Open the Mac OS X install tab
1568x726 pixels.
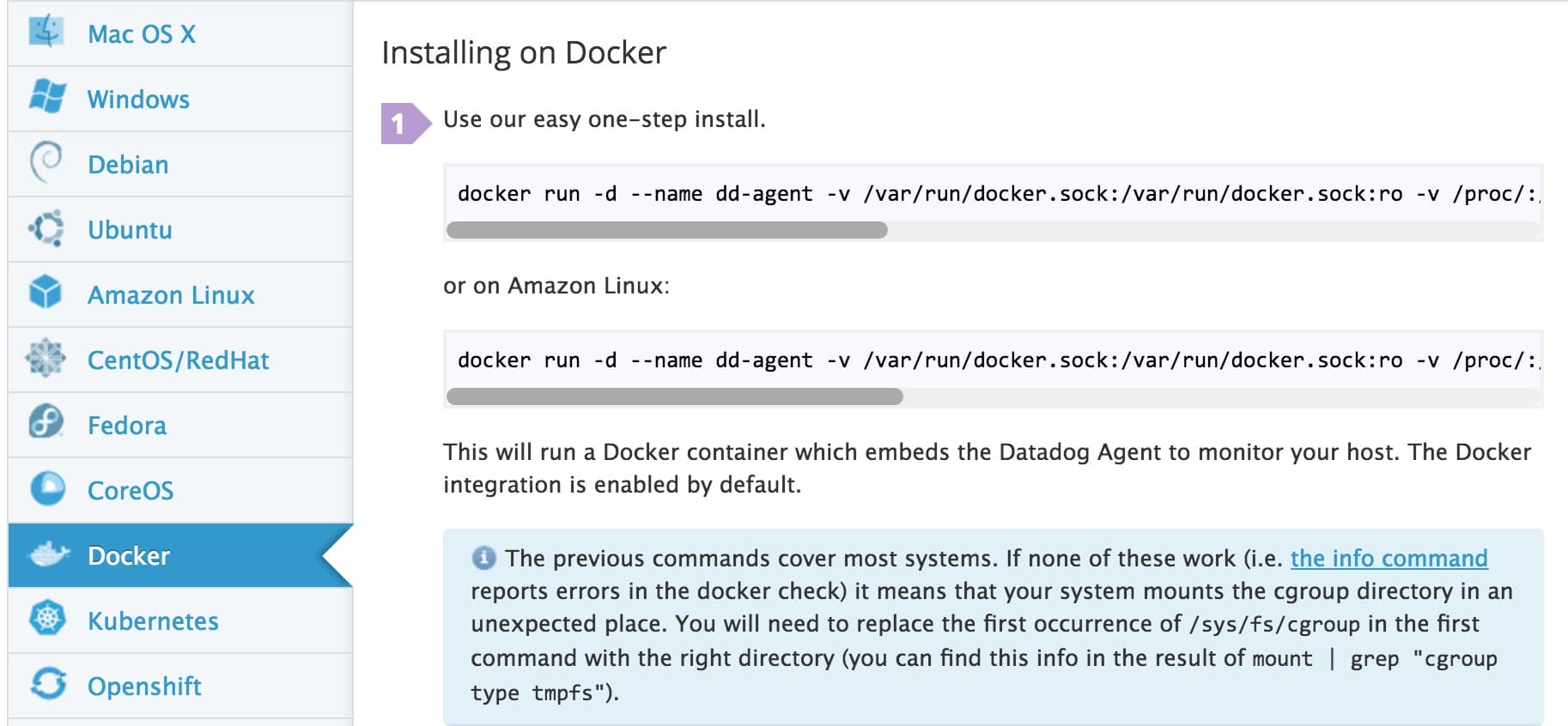tap(180, 33)
